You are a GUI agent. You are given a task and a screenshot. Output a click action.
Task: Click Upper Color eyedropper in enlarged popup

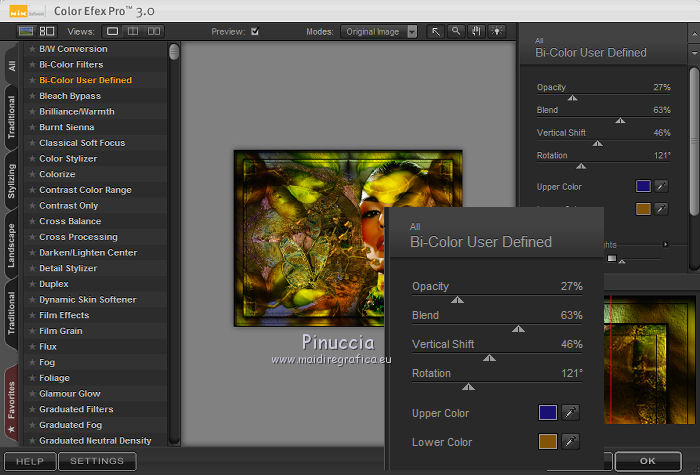[570, 412]
